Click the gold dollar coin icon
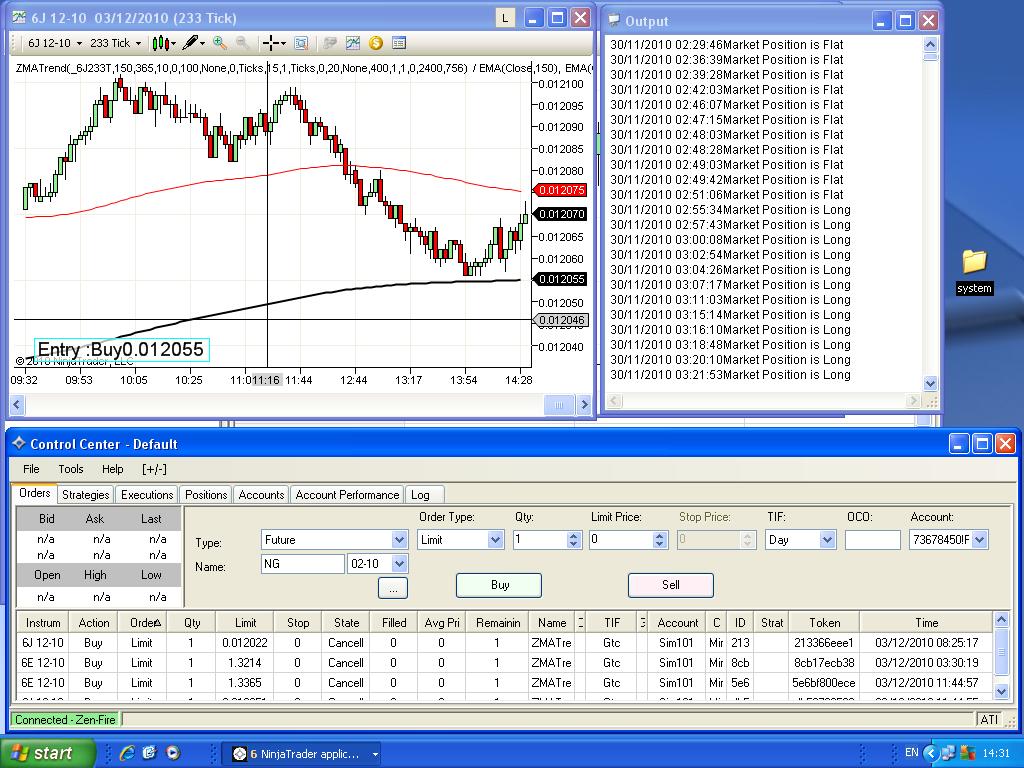 [x=376, y=43]
